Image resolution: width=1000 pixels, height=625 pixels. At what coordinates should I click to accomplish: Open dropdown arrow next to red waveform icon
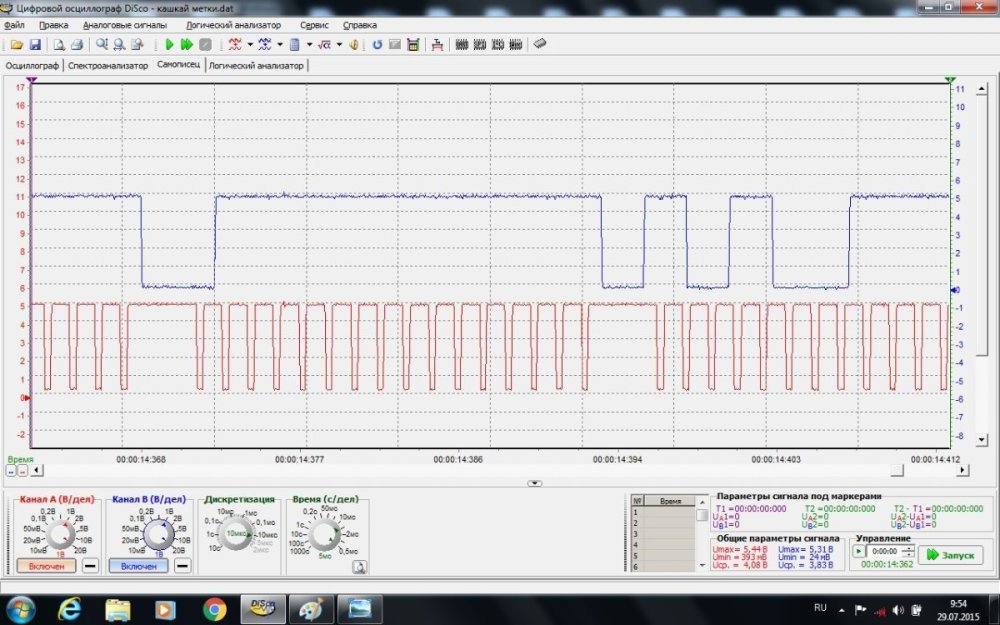click(x=249, y=45)
